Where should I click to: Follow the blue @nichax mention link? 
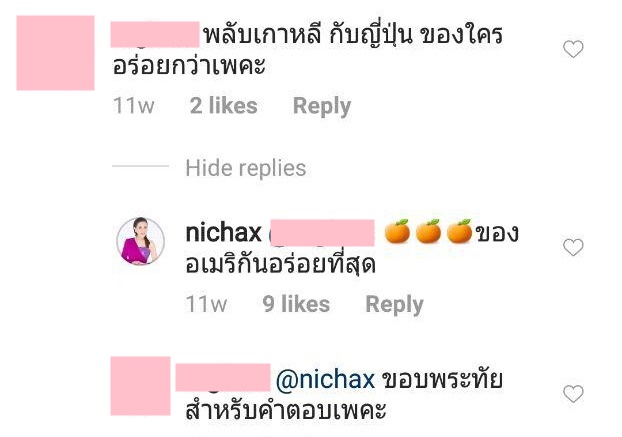pos(325,380)
